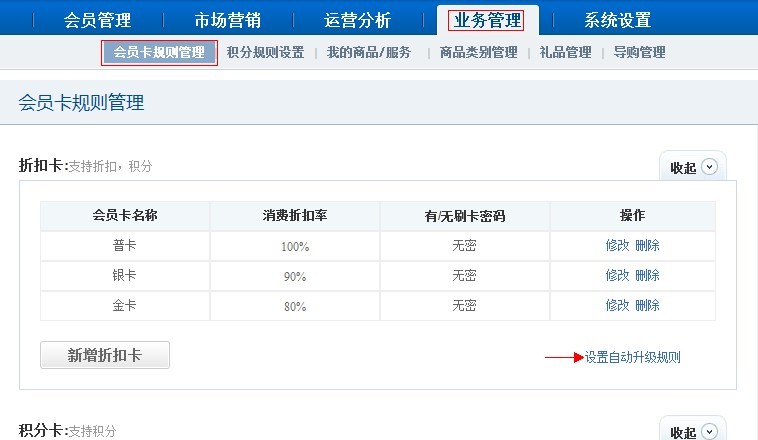The image size is (758, 440).
Task: Click 修改 for 金卡 row
Action: click(617, 306)
